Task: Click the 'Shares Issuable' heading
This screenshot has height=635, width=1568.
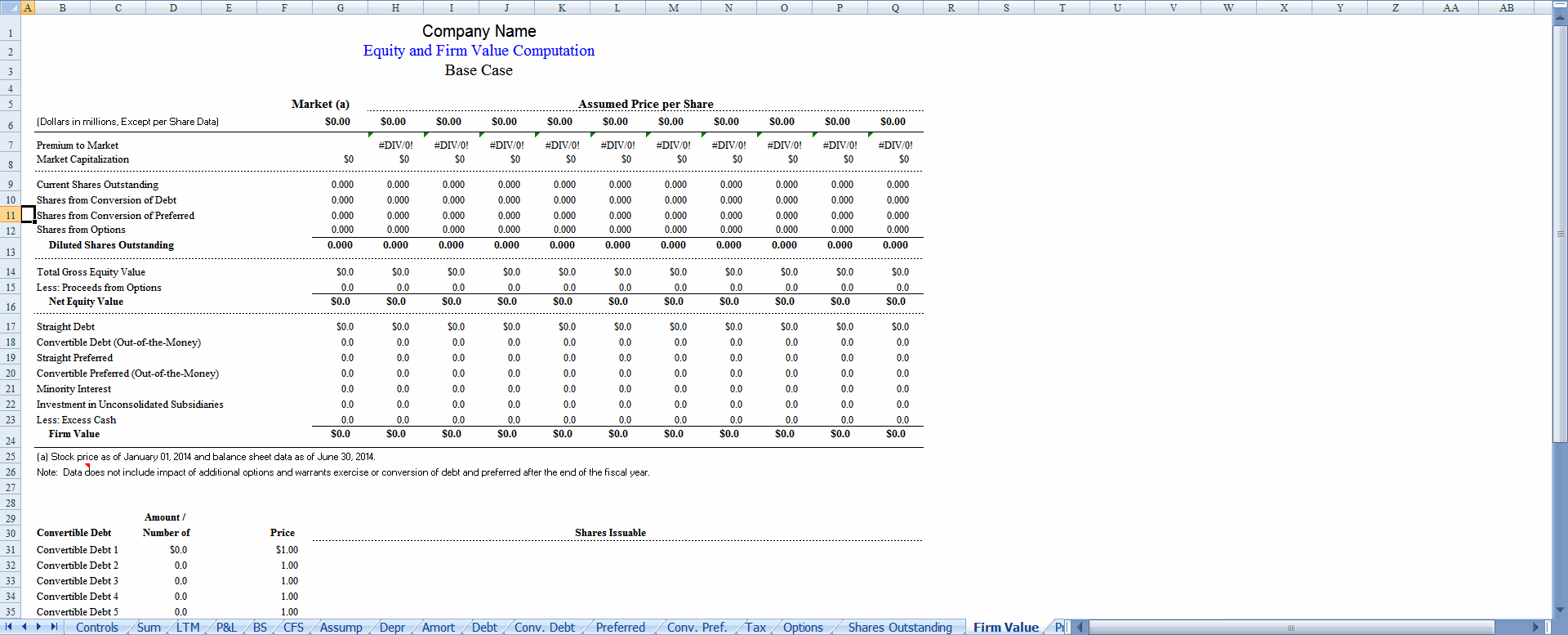Action: 610,533
